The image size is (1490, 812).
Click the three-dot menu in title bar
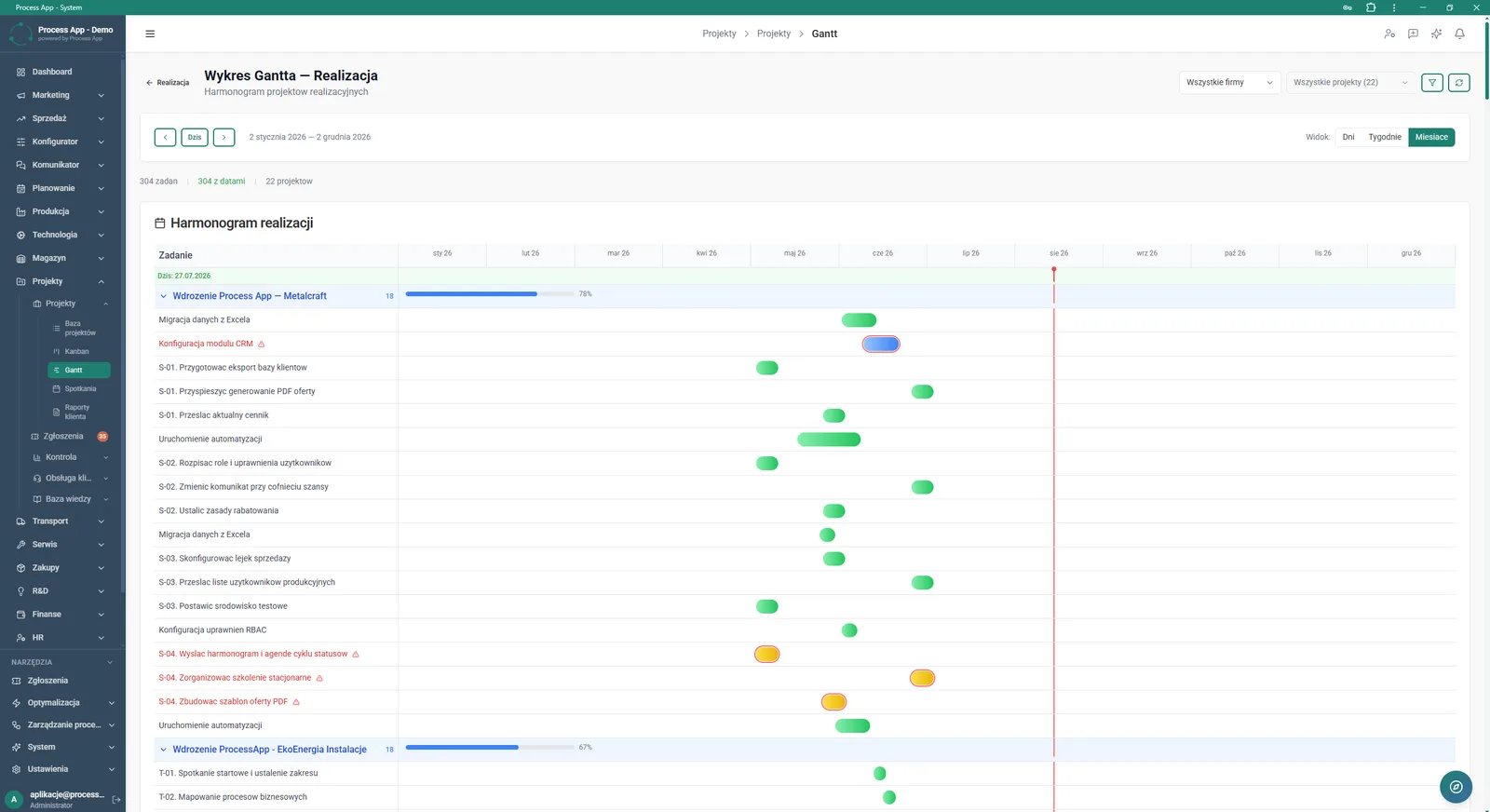[1394, 7]
